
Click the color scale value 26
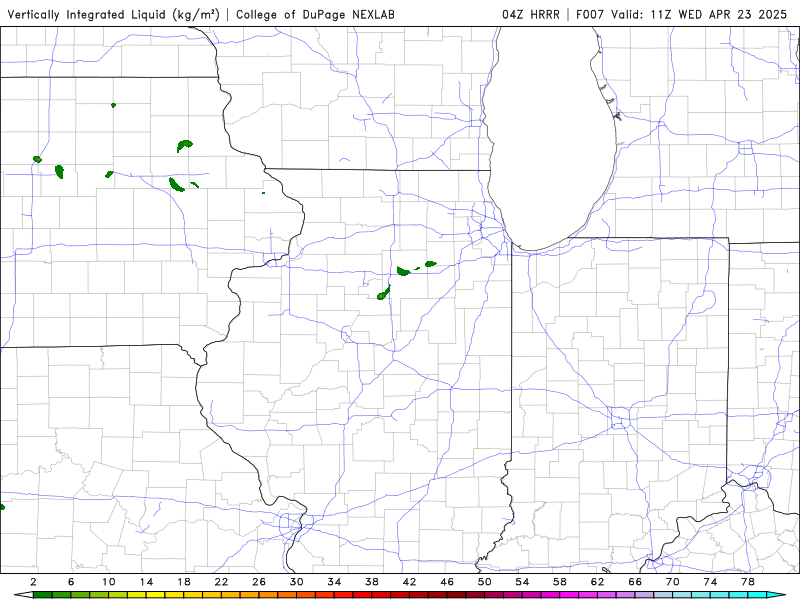click(259, 582)
